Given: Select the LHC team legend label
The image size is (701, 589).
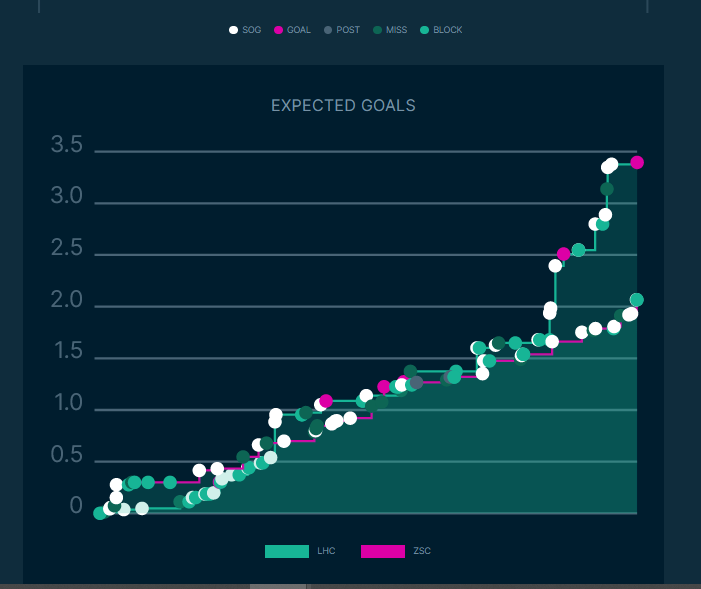Looking at the screenshot, I should (326, 551).
